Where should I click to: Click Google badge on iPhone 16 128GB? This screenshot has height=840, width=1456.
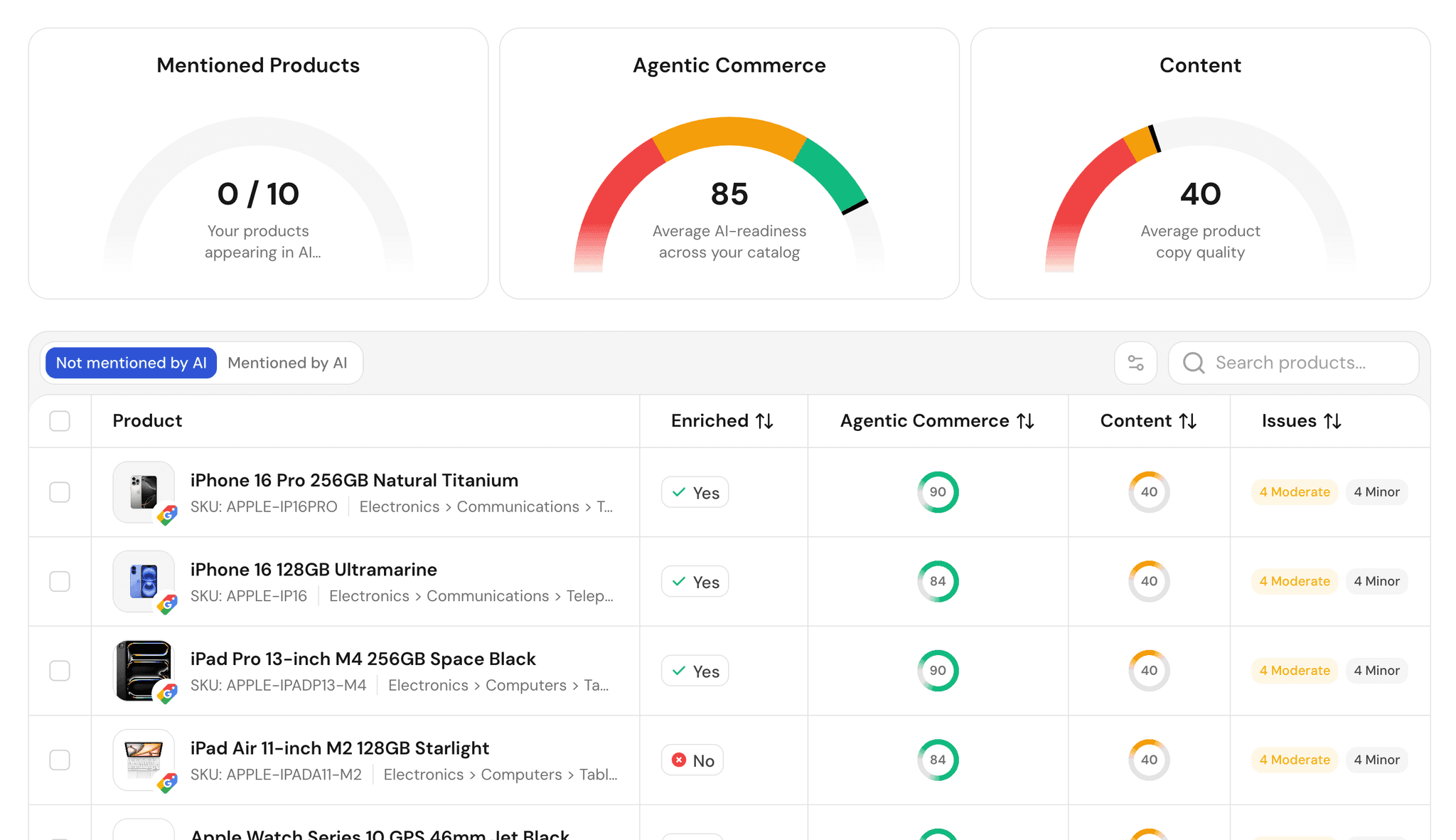168,605
